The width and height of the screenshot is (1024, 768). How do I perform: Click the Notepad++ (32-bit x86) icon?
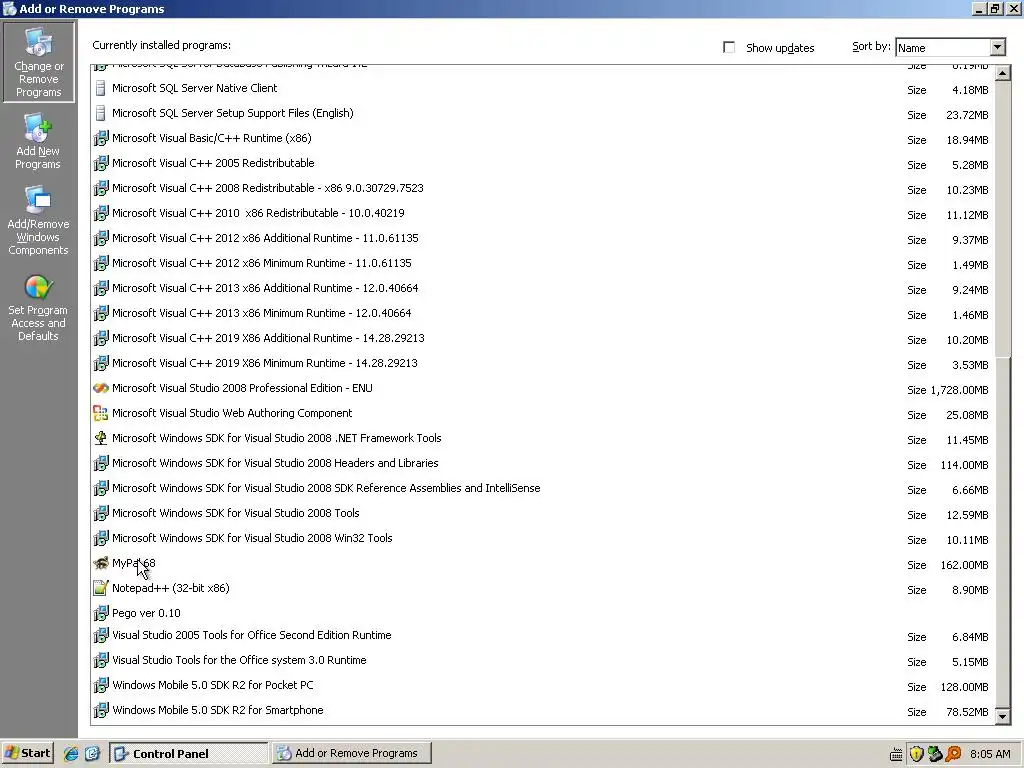pos(101,588)
